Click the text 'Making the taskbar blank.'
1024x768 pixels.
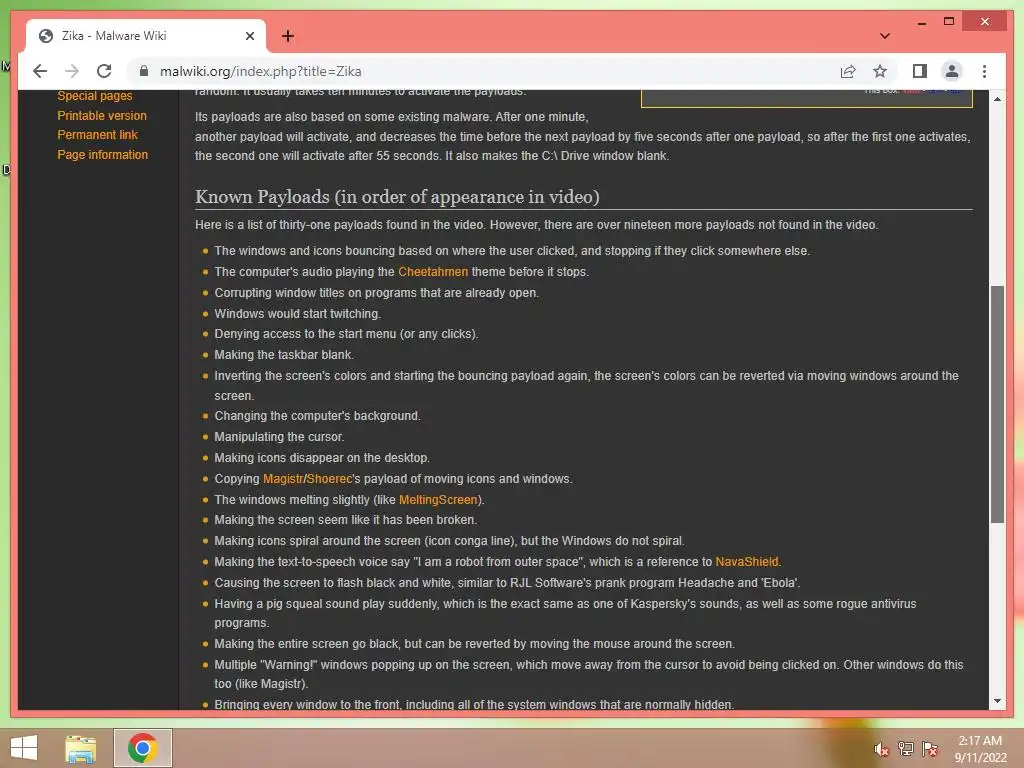(284, 355)
